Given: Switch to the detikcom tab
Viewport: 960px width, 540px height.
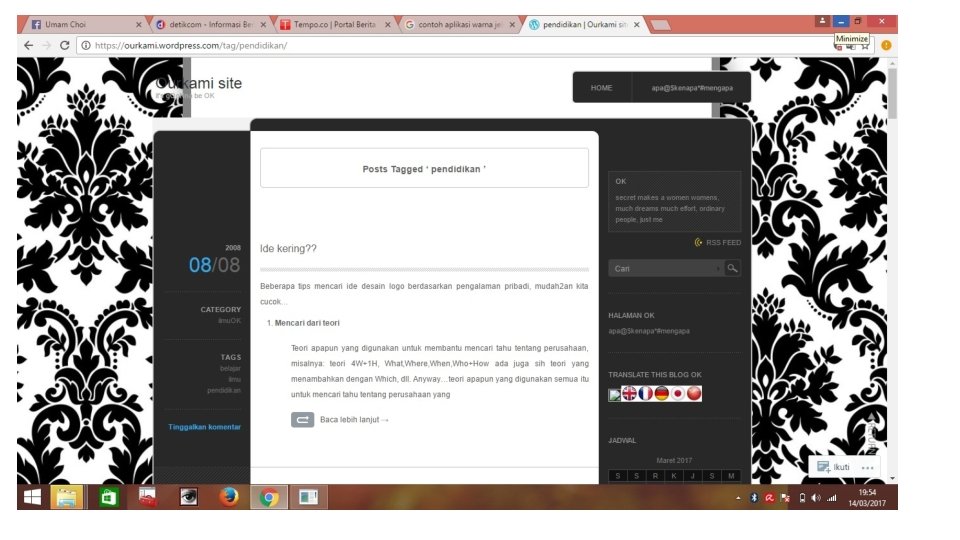Looking at the screenshot, I should click(211, 24).
